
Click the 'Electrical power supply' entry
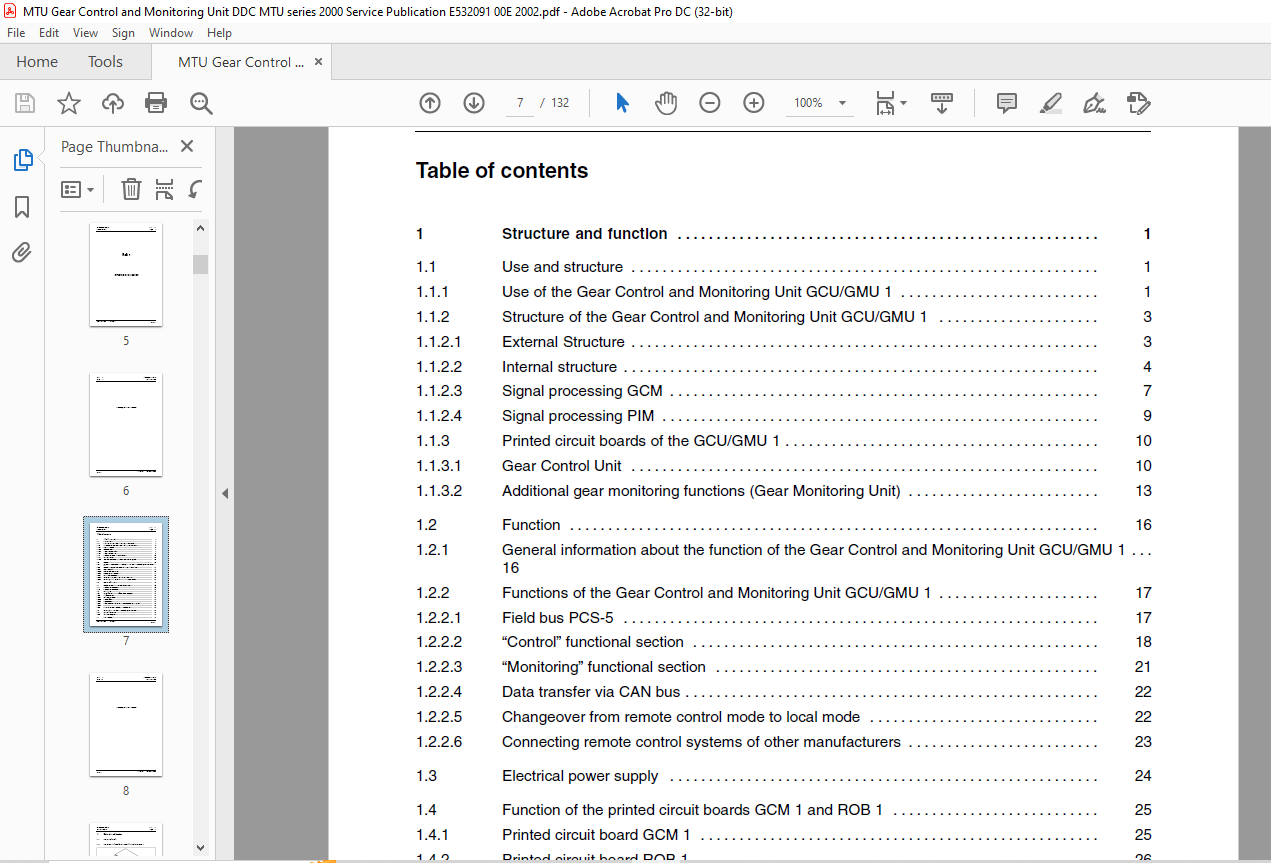[580, 776]
